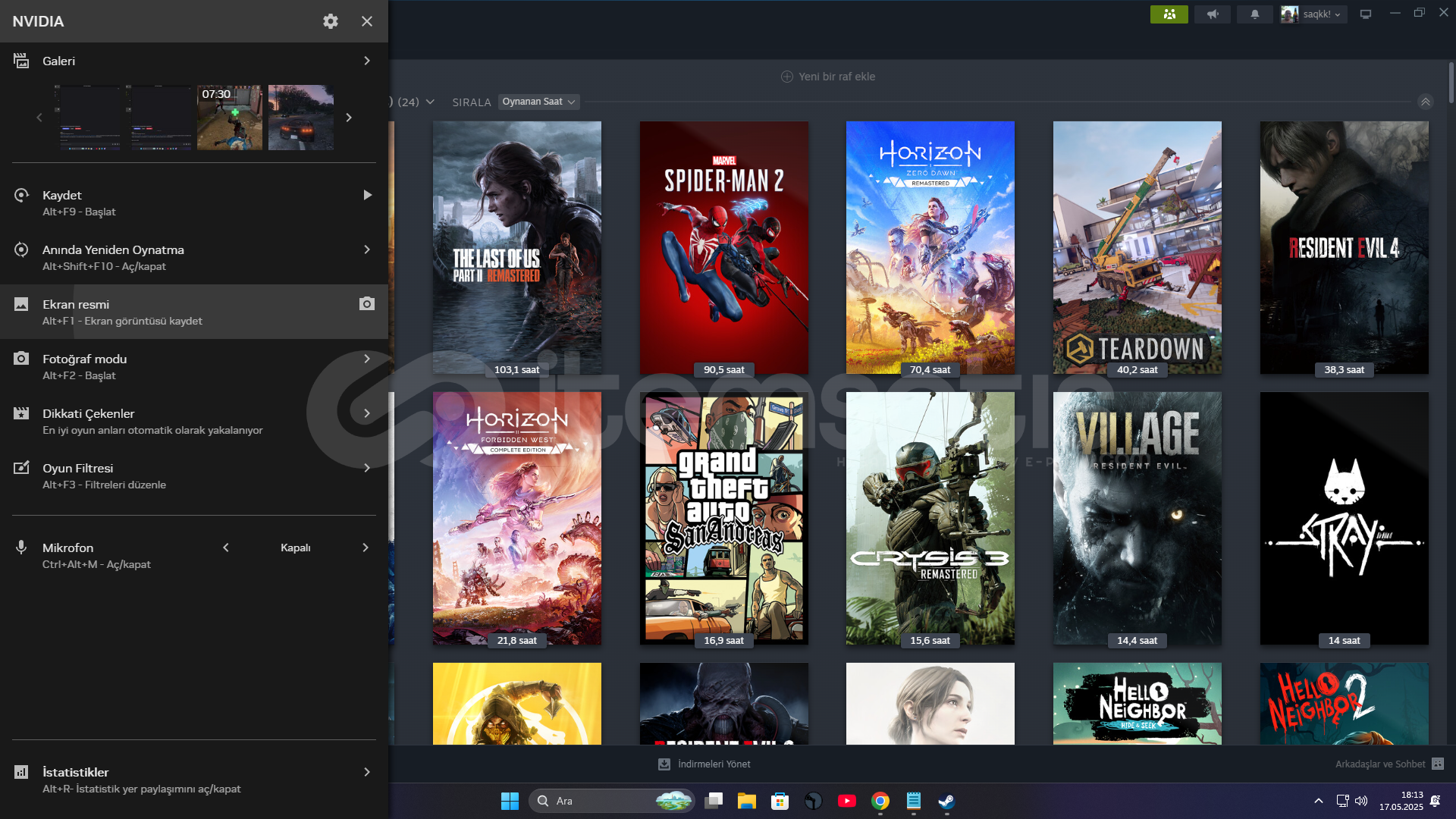Viewport: 1456px width, 819px height.
Task: Expand Galeri with the chevron arrow
Action: point(367,61)
